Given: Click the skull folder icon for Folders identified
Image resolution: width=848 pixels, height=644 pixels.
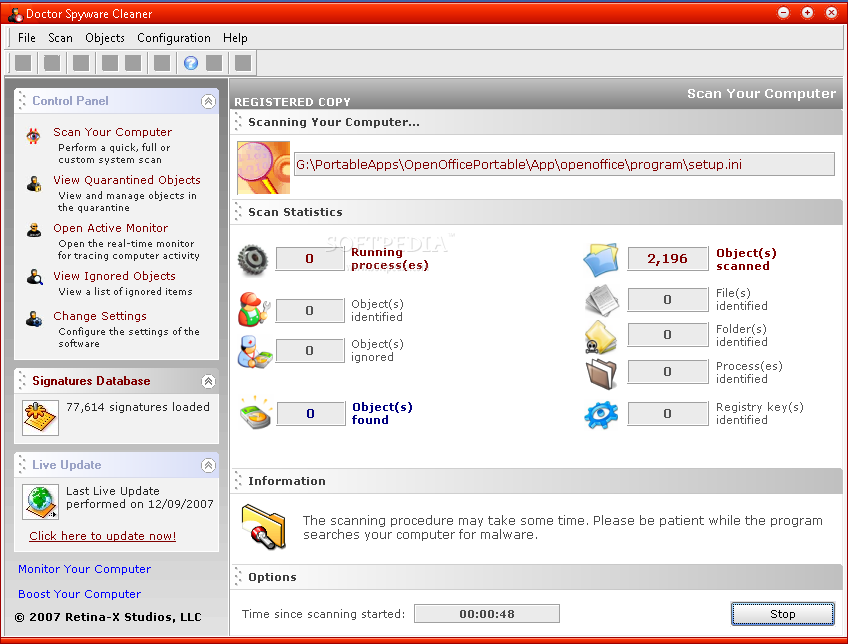Looking at the screenshot, I should click(601, 337).
